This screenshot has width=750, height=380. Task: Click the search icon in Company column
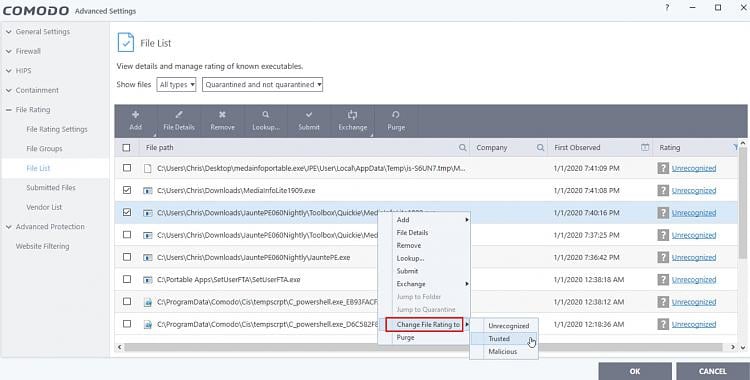pos(540,148)
